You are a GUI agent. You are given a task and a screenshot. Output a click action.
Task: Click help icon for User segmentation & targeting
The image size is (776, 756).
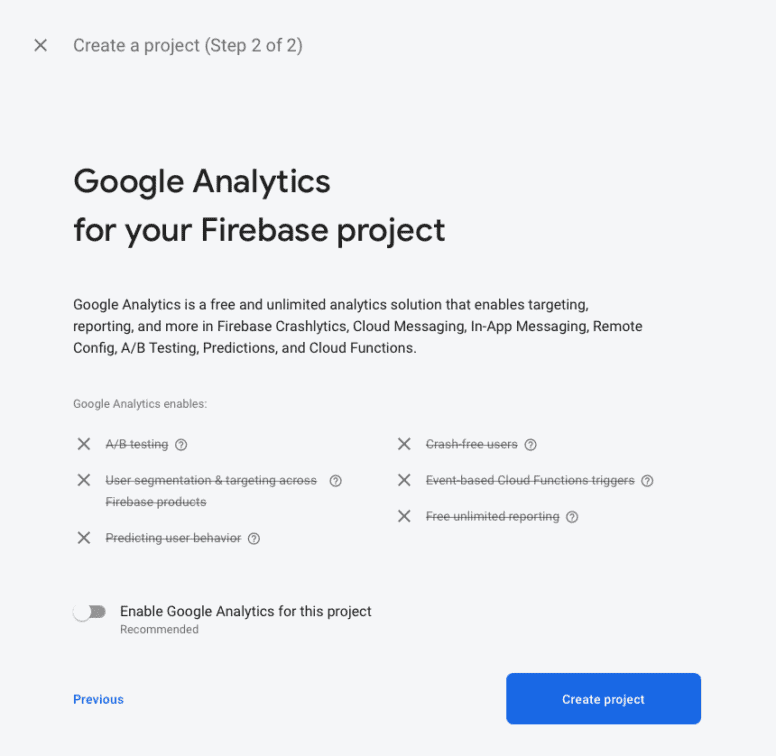pos(336,481)
